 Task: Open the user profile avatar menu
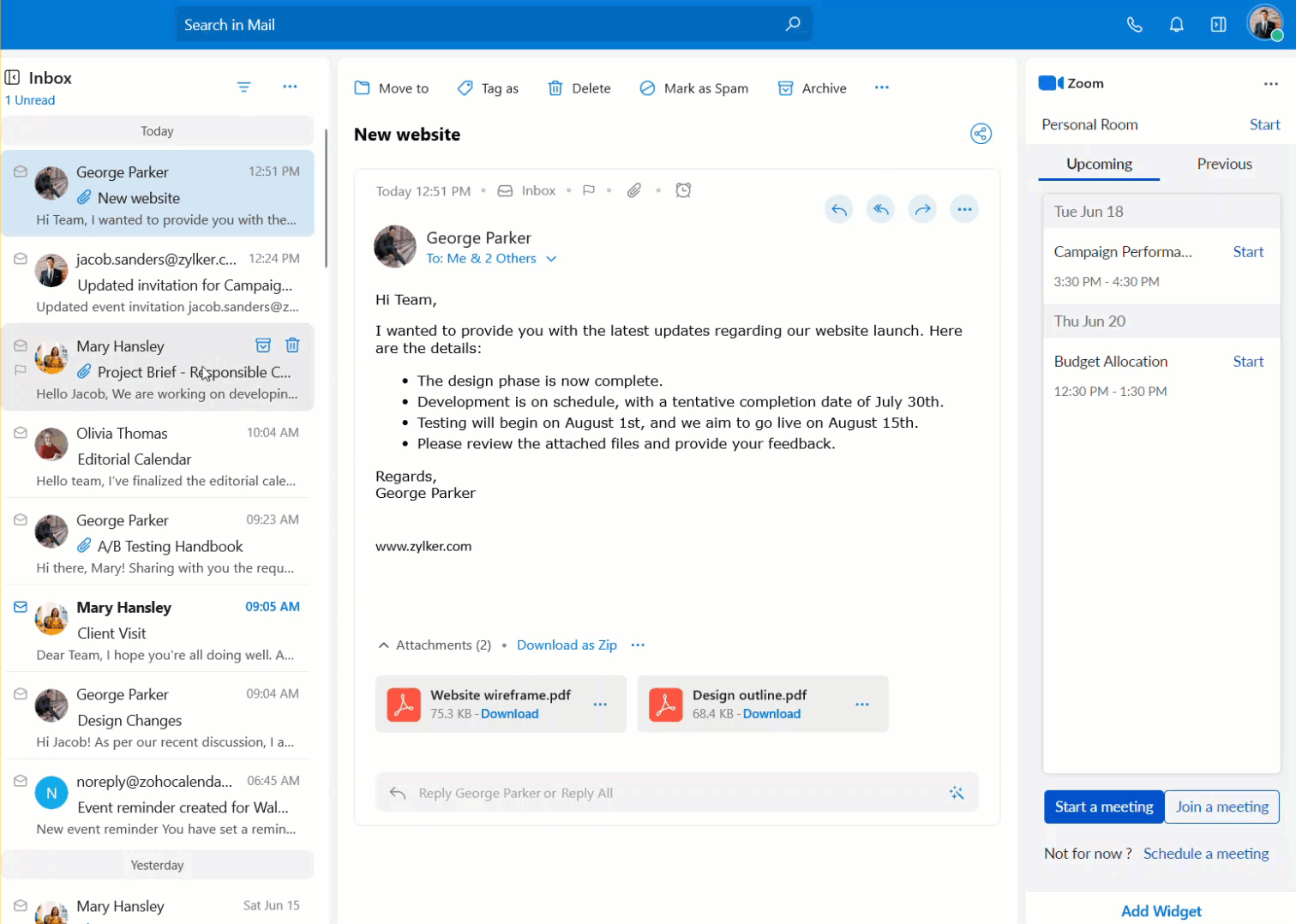pyautogui.click(x=1265, y=23)
